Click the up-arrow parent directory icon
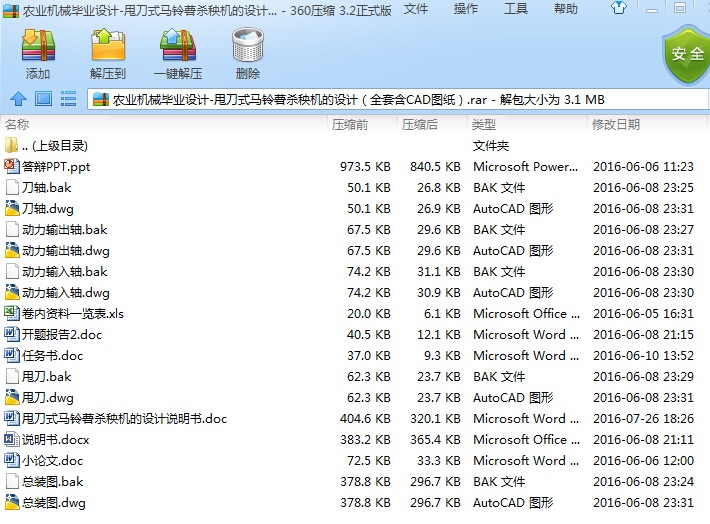Viewport: 710px width, 524px height. 18,99
